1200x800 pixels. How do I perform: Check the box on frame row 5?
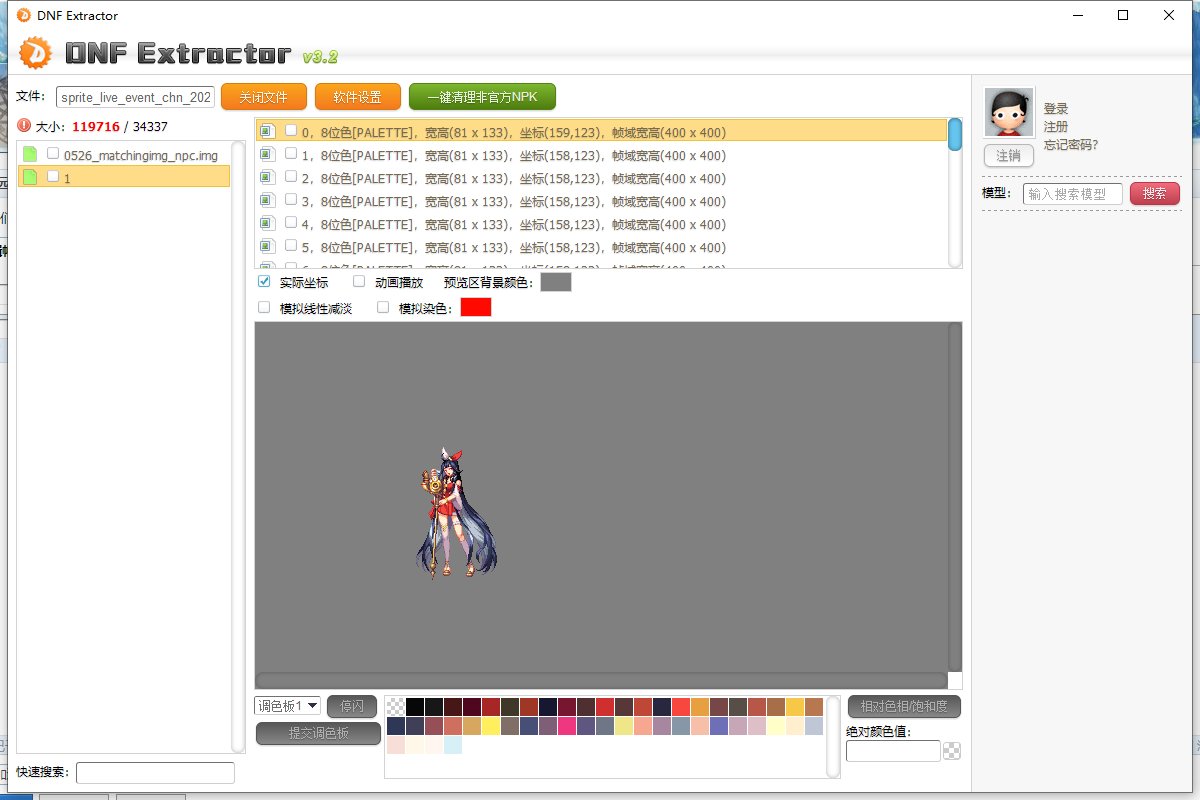point(291,246)
